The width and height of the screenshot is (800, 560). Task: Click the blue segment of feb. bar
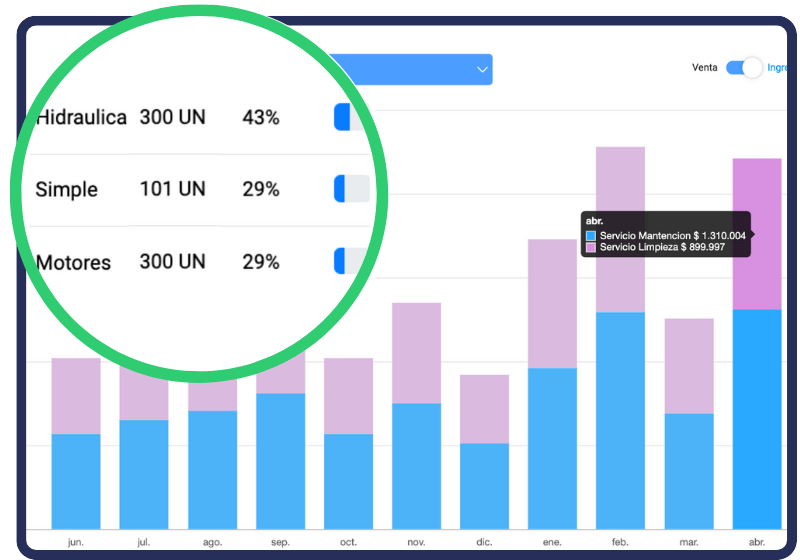(x=620, y=421)
